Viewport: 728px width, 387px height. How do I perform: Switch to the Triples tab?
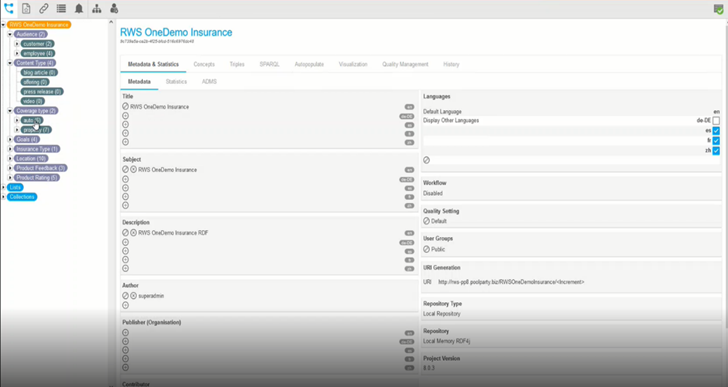[237, 64]
